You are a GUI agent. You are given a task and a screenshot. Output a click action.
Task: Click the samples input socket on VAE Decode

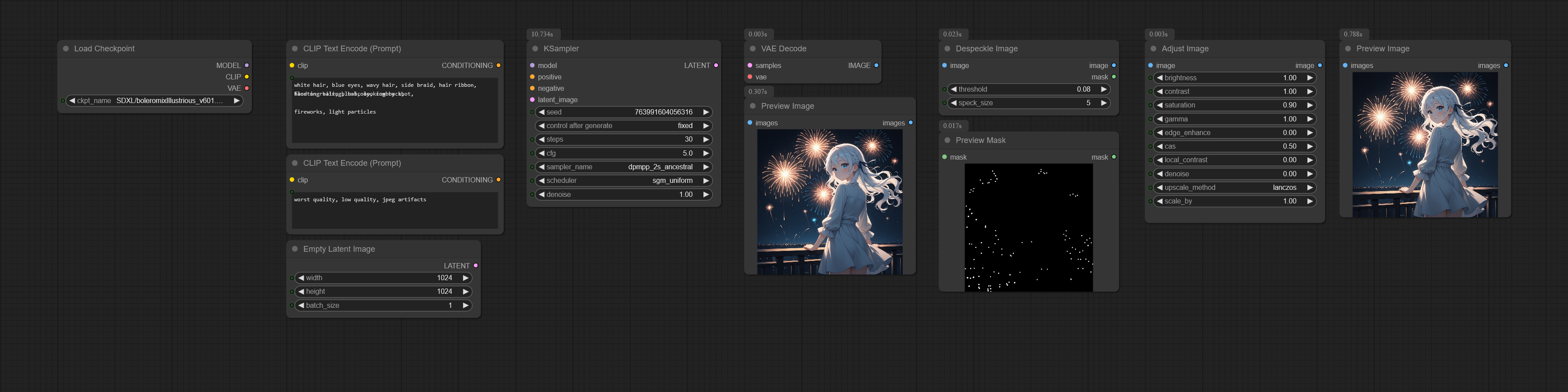tap(750, 65)
